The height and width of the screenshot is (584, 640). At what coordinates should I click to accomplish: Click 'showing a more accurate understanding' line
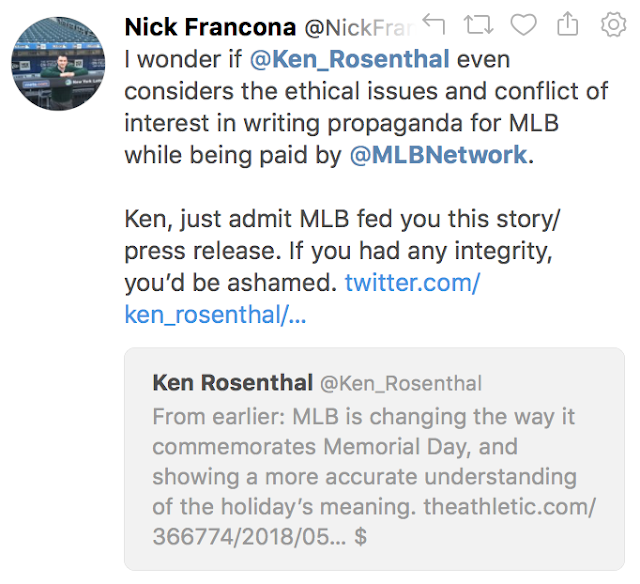point(364,477)
